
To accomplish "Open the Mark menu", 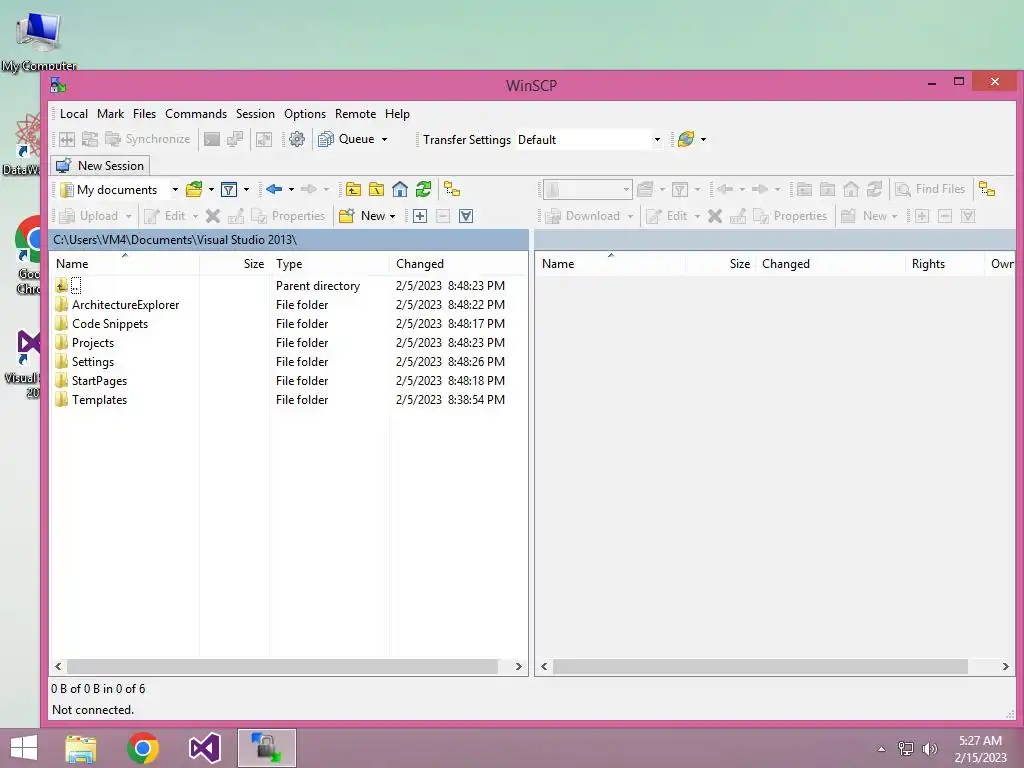I will coord(110,114).
